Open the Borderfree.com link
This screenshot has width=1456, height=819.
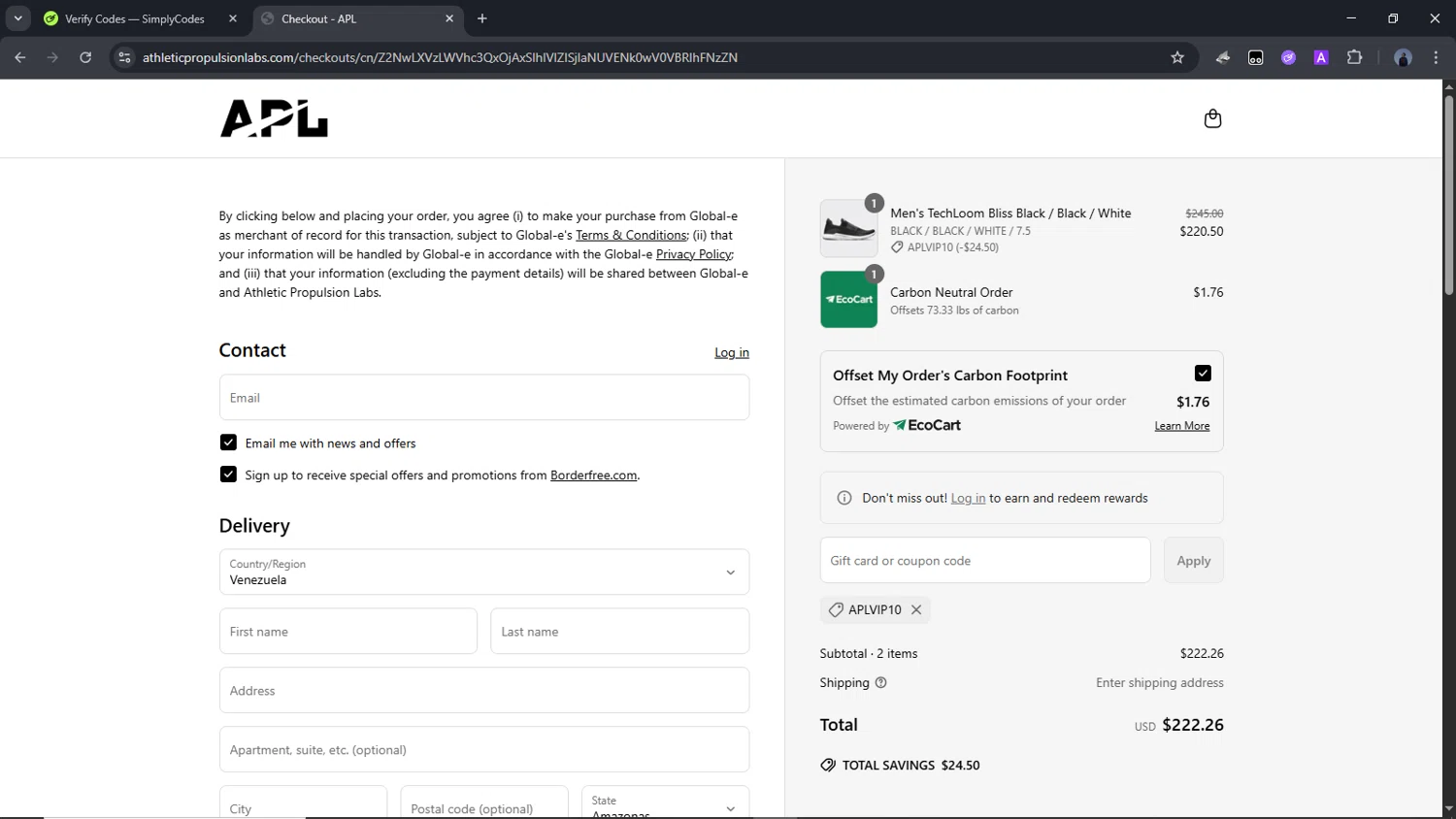click(594, 475)
